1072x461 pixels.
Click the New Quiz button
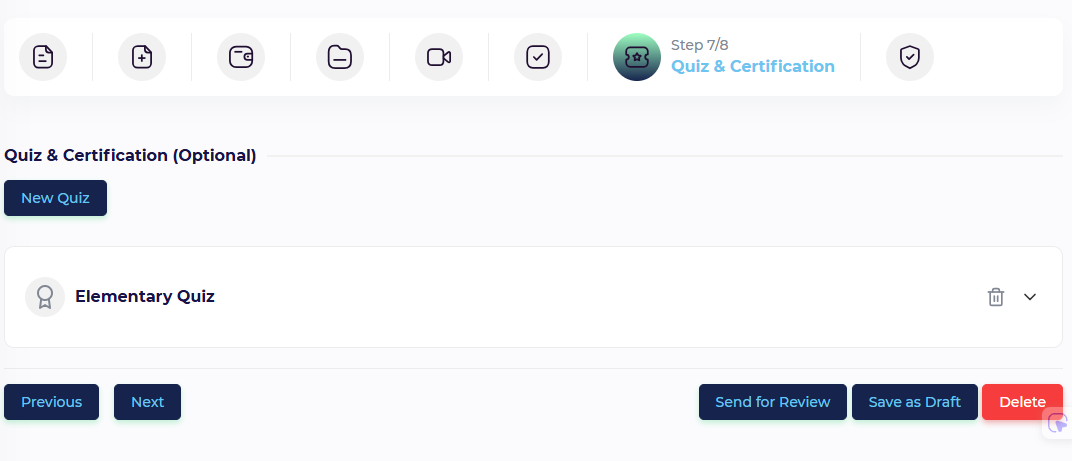point(55,198)
